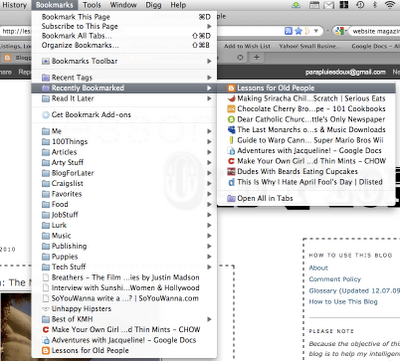The image size is (400, 361).
Task: Open the Tech Stuff bookmark folder
Action: pos(124,267)
